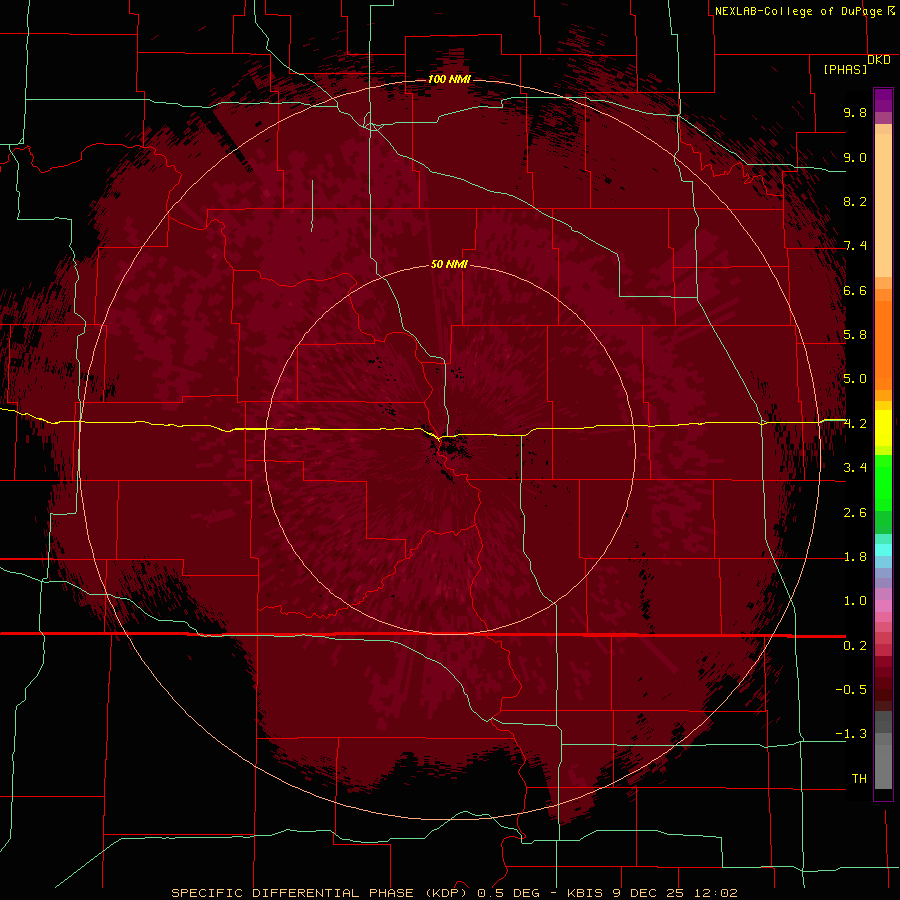Click the KBIS 9 DEC 25 12:02 timestamp

(x=652, y=893)
